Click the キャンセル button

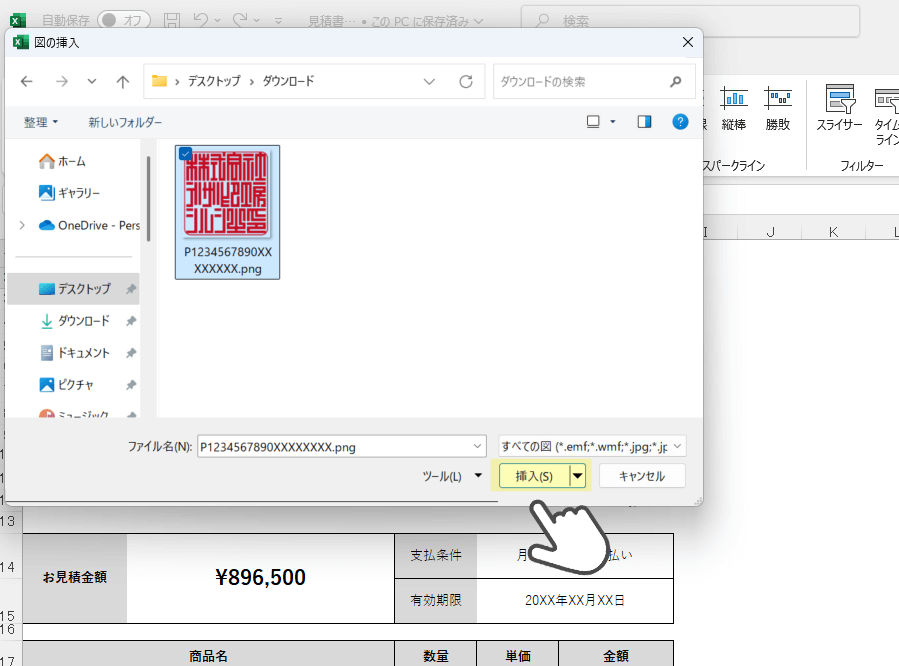pos(642,476)
